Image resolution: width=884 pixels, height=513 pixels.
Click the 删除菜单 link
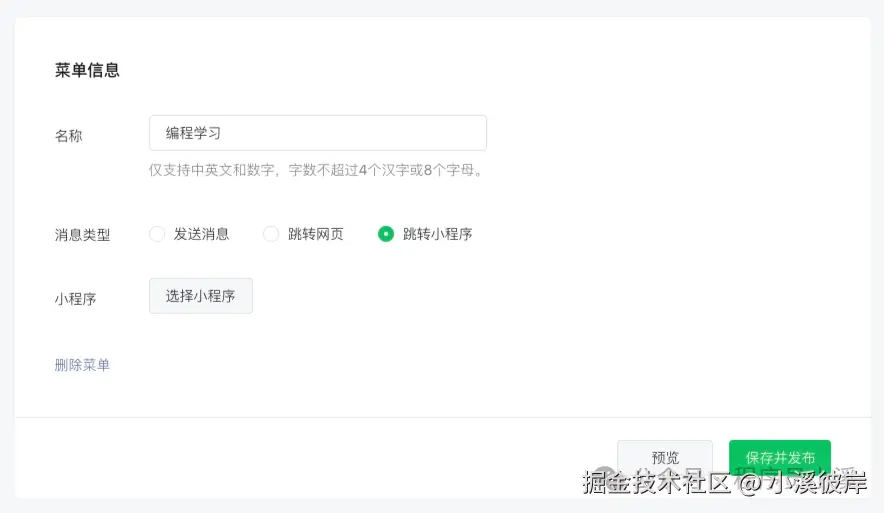(x=82, y=365)
